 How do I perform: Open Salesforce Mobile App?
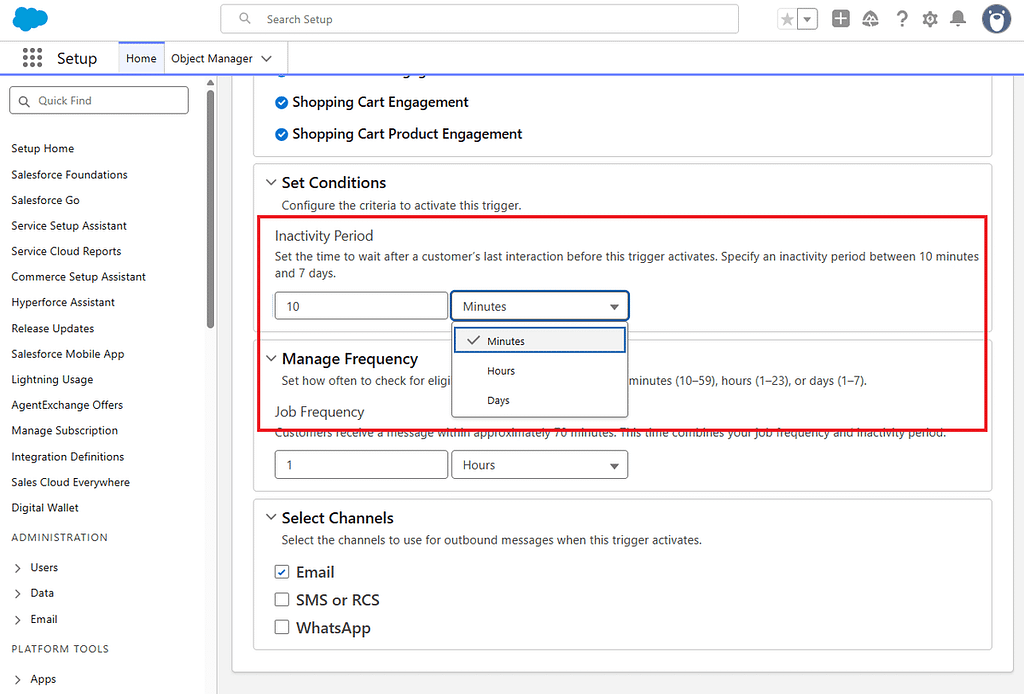pos(67,353)
